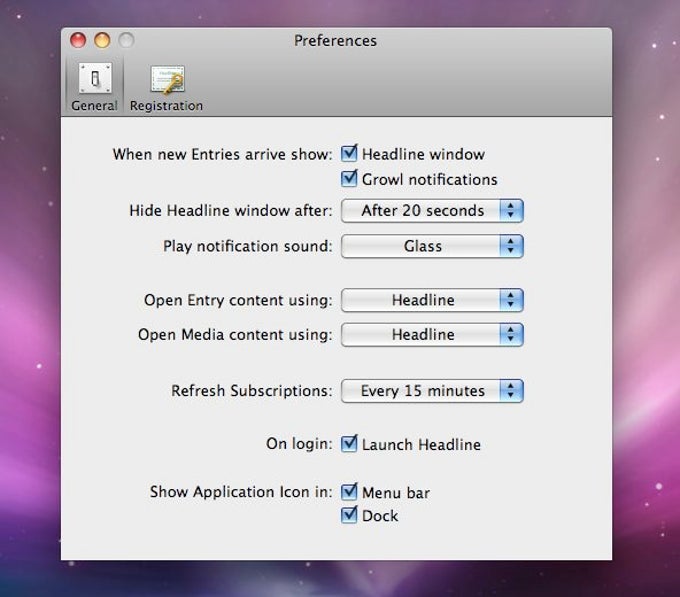Open the After 20 seconds dropdown

432,211
